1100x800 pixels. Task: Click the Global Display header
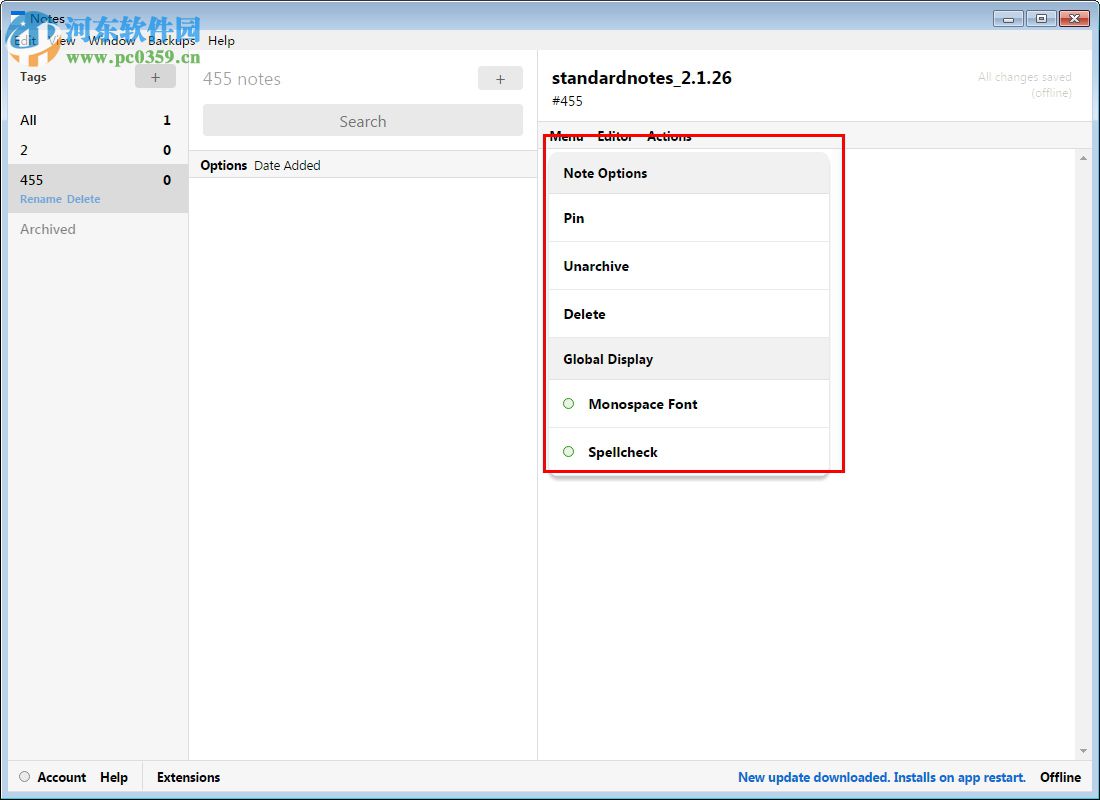[688, 359]
